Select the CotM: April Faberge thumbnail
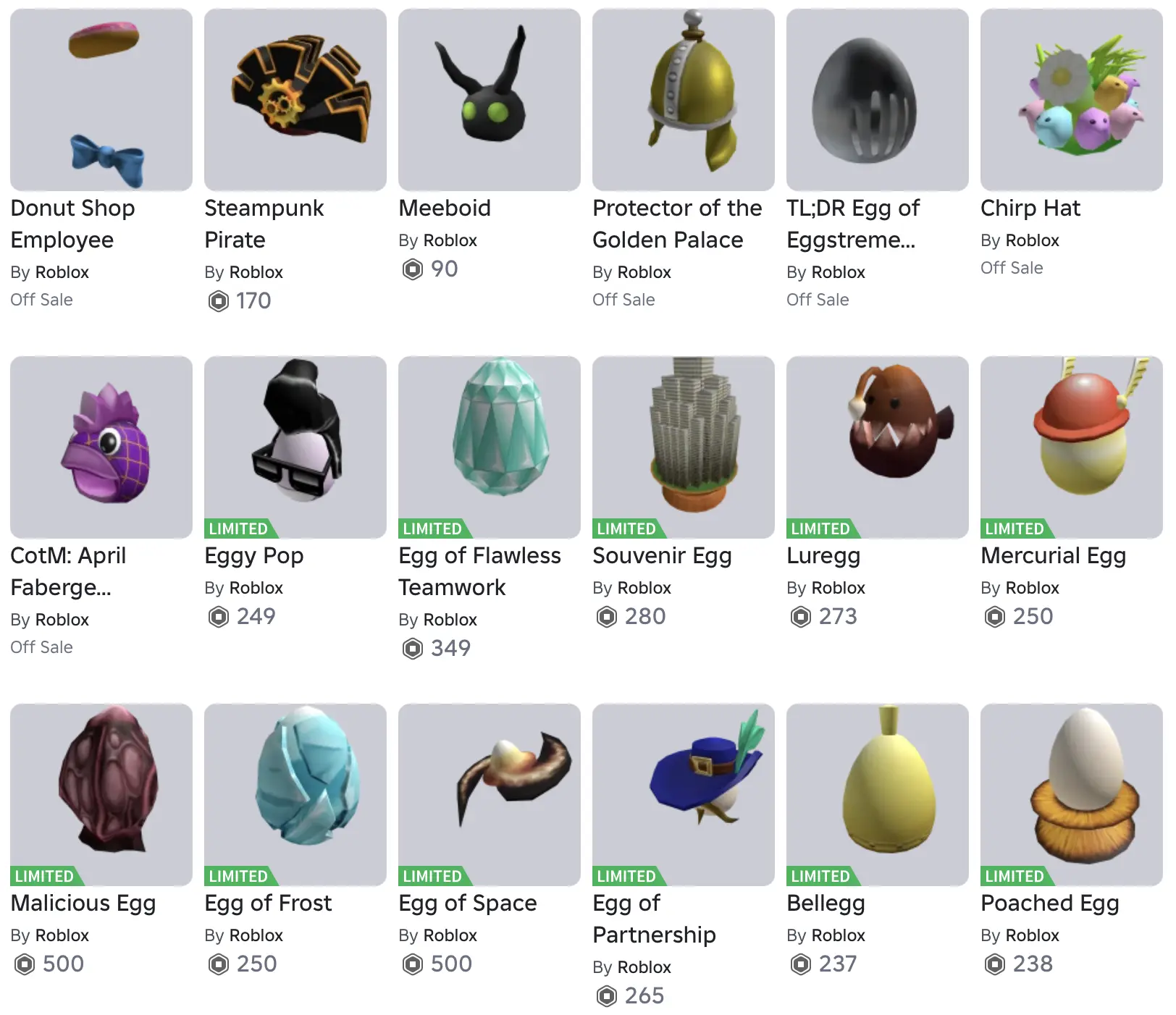The width and height of the screenshot is (1176, 1015). 101,447
